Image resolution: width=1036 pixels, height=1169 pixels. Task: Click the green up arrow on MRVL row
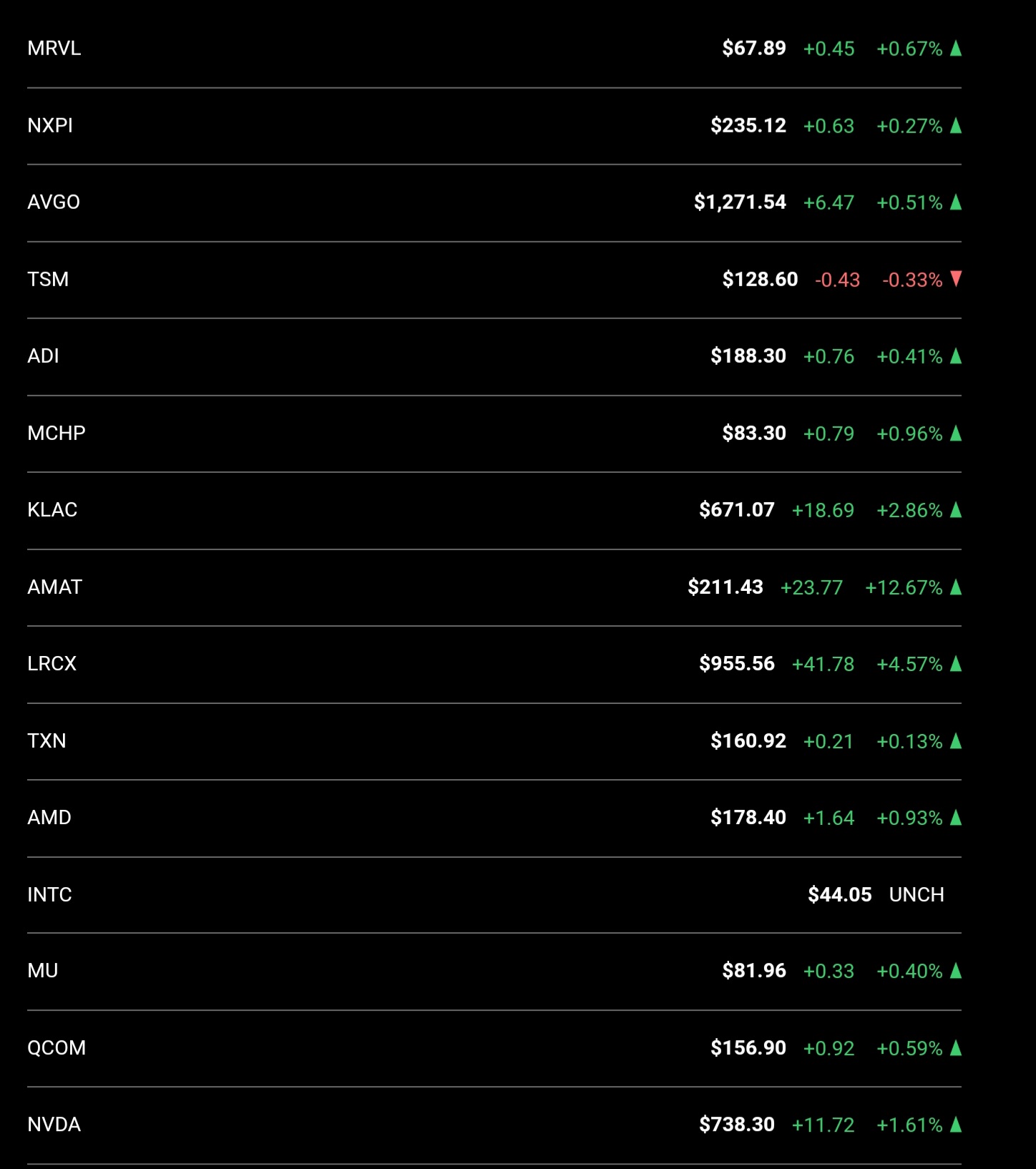click(x=956, y=49)
